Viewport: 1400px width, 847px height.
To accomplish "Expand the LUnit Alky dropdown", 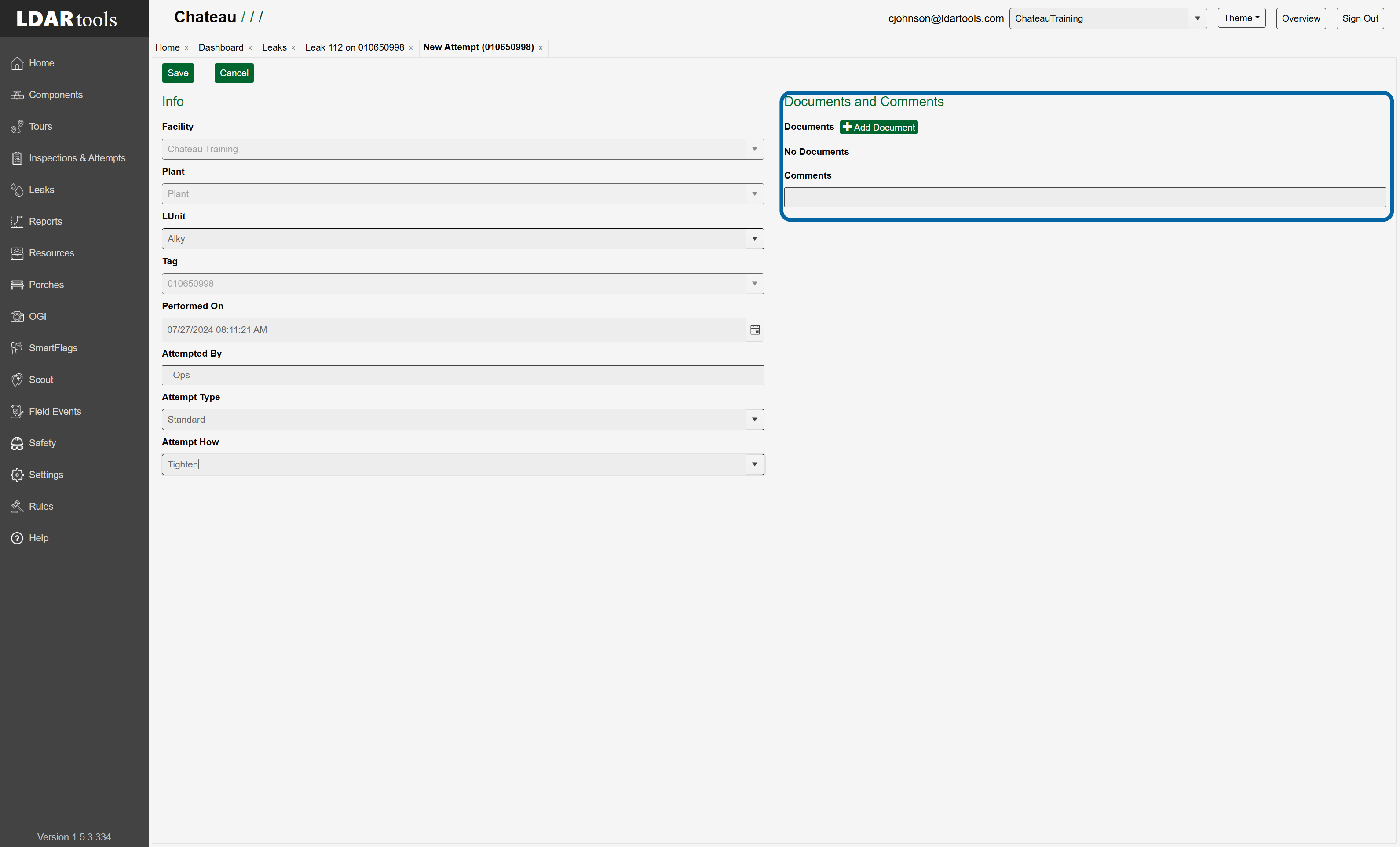I will pyautogui.click(x=755, y=239).
